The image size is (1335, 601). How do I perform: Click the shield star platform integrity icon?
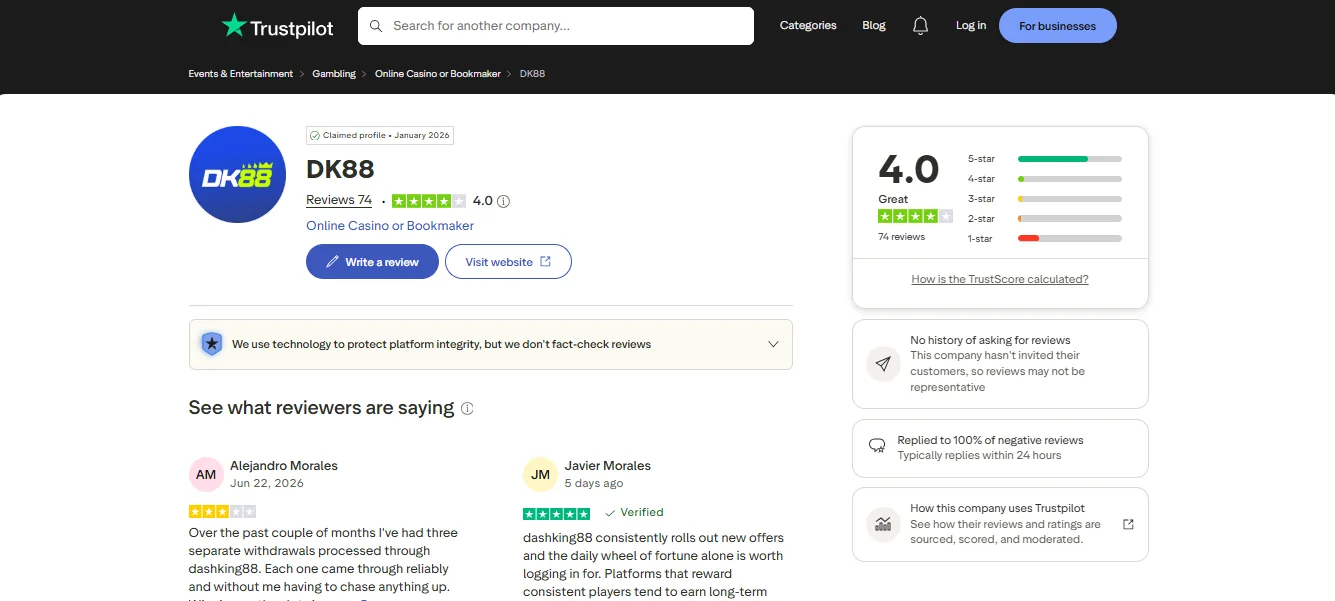pos(211,344)
